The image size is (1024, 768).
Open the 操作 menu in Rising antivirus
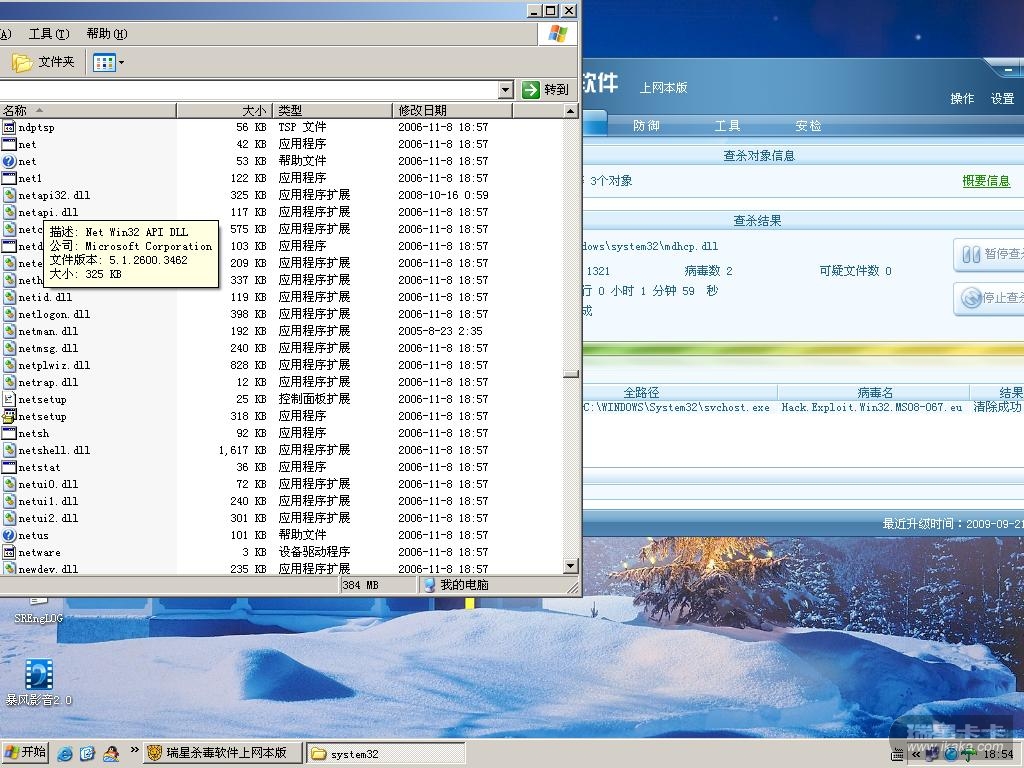(x=962, y=99)
